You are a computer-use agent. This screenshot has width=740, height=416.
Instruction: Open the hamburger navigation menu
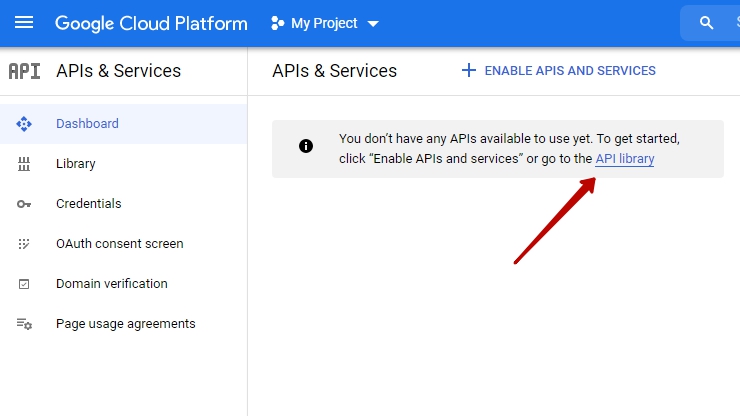[24, 23]
